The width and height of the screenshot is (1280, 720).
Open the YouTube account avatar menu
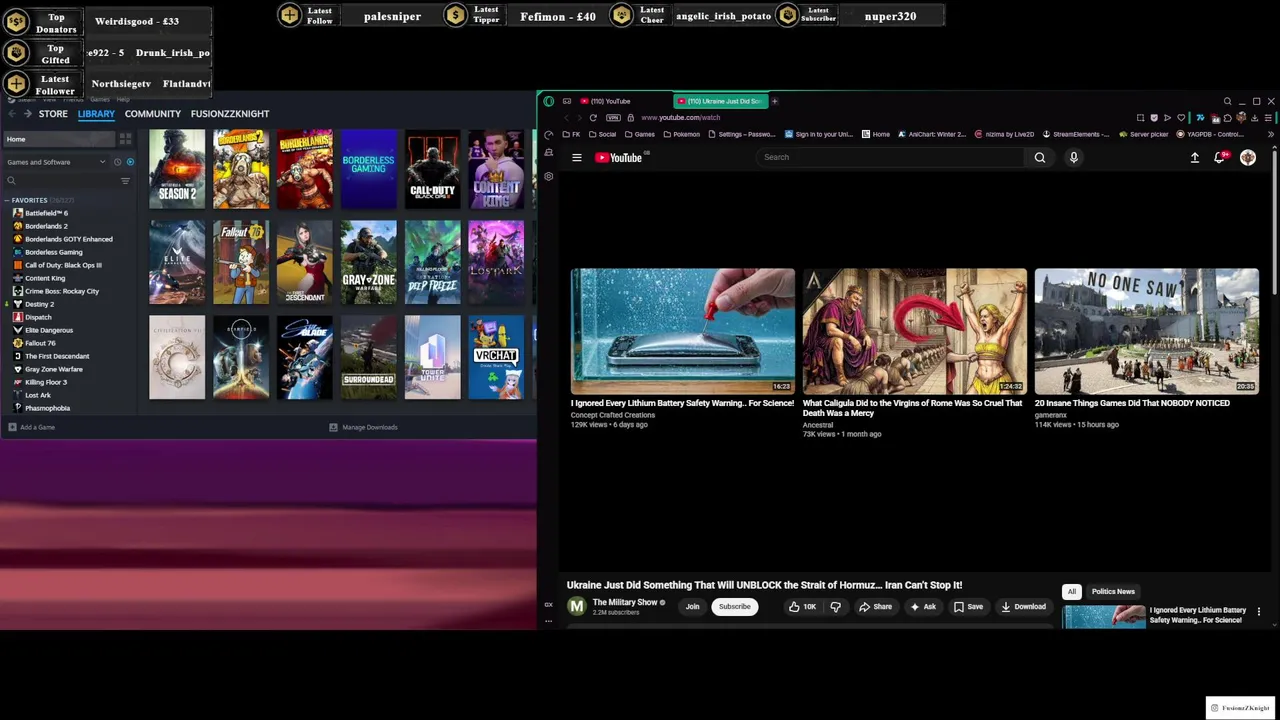click(x=1248, y=157)
